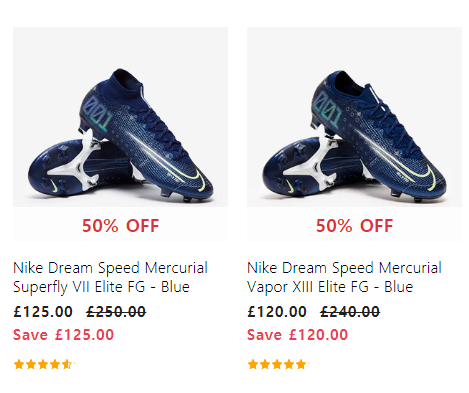
Task: Select the £120.00 sale price
Action: pyautogui.click(x=277, y=312)
